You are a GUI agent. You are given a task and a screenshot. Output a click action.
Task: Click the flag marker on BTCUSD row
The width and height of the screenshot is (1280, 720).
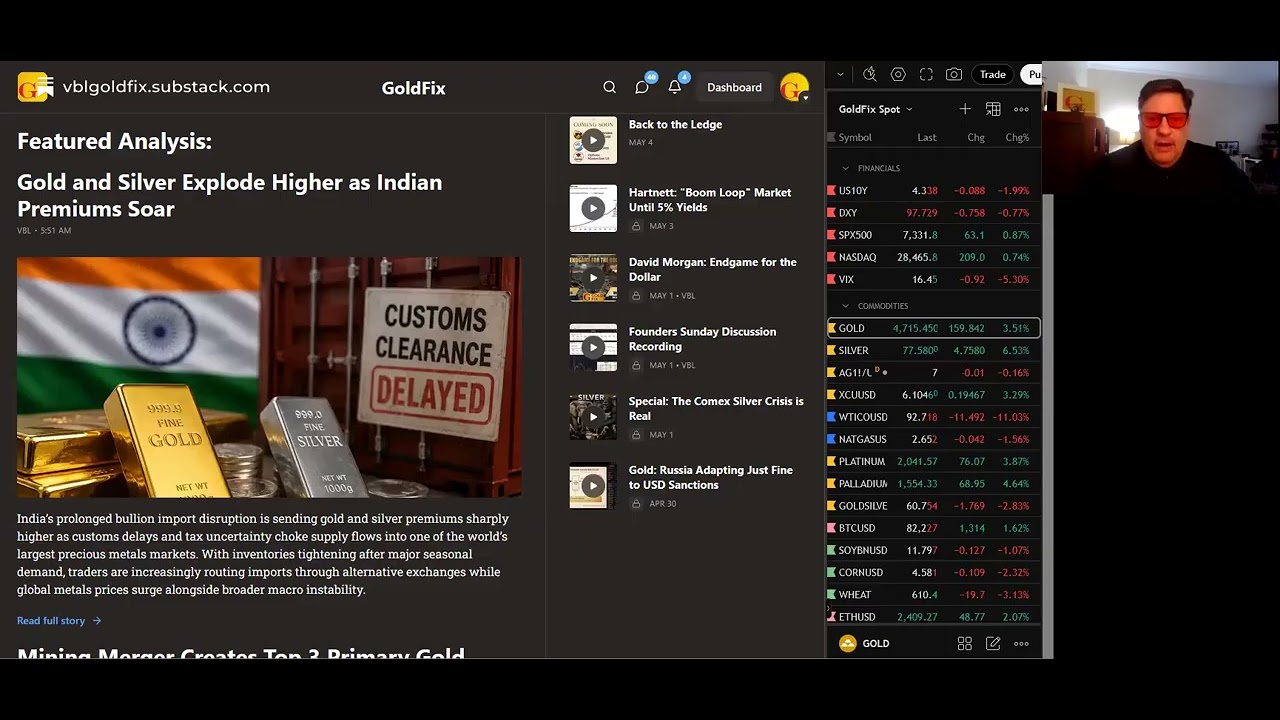point(831,528)
